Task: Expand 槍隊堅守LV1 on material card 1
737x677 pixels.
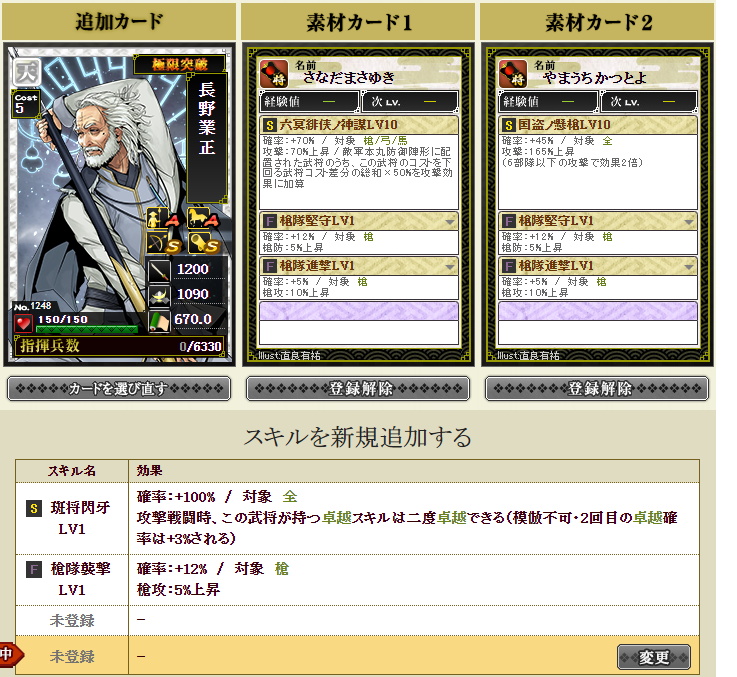Action: (x=450, y=221)
